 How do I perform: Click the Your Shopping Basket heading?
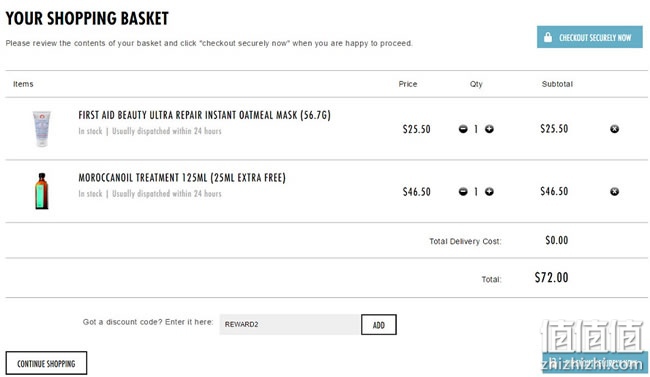(87, 18)
